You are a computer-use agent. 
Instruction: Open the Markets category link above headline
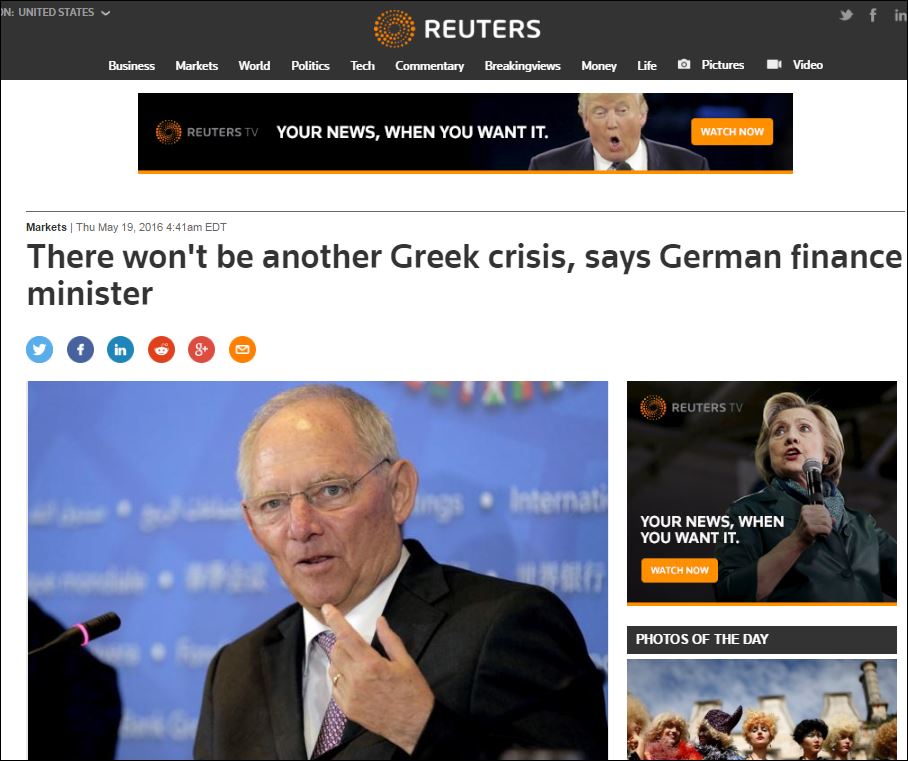click(x=46, y=227)
